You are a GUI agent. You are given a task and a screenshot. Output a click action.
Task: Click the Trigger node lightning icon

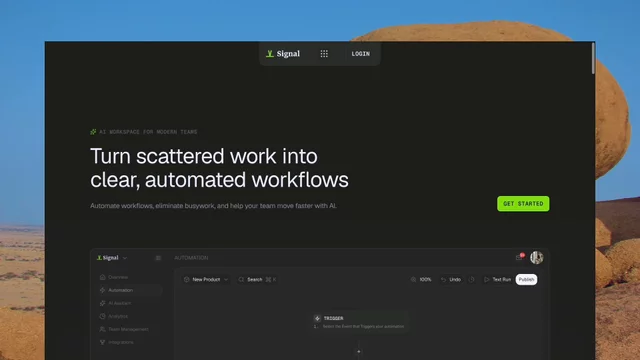tap(317, 318)
